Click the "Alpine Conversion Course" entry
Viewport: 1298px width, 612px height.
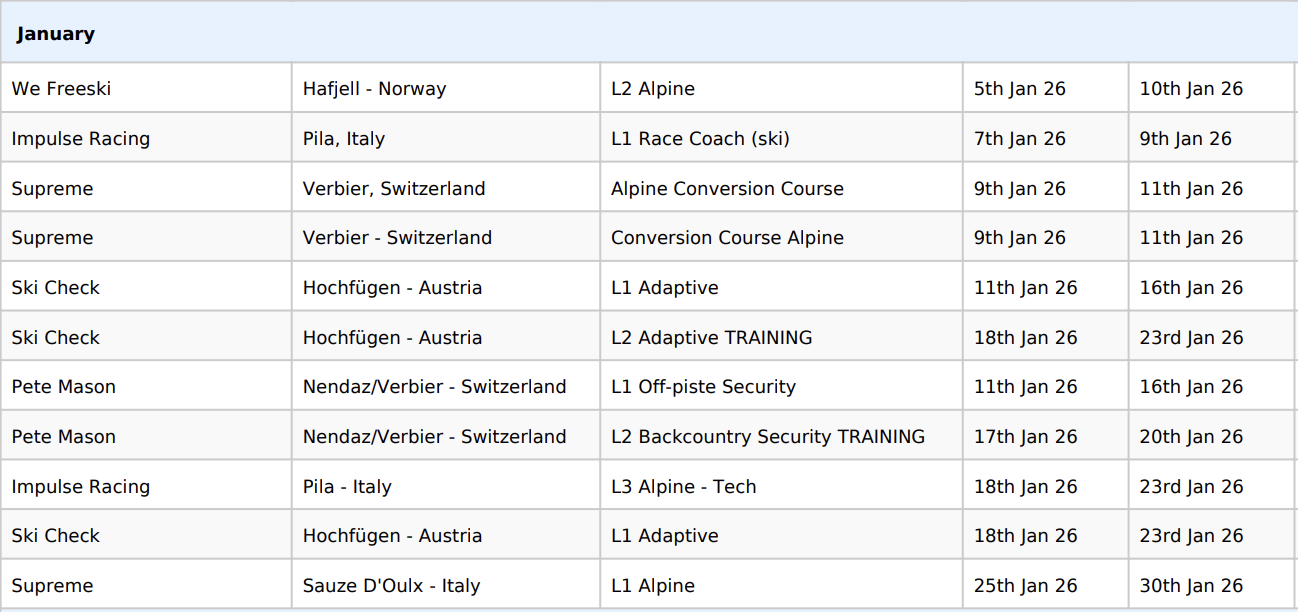tap(727, 189)
